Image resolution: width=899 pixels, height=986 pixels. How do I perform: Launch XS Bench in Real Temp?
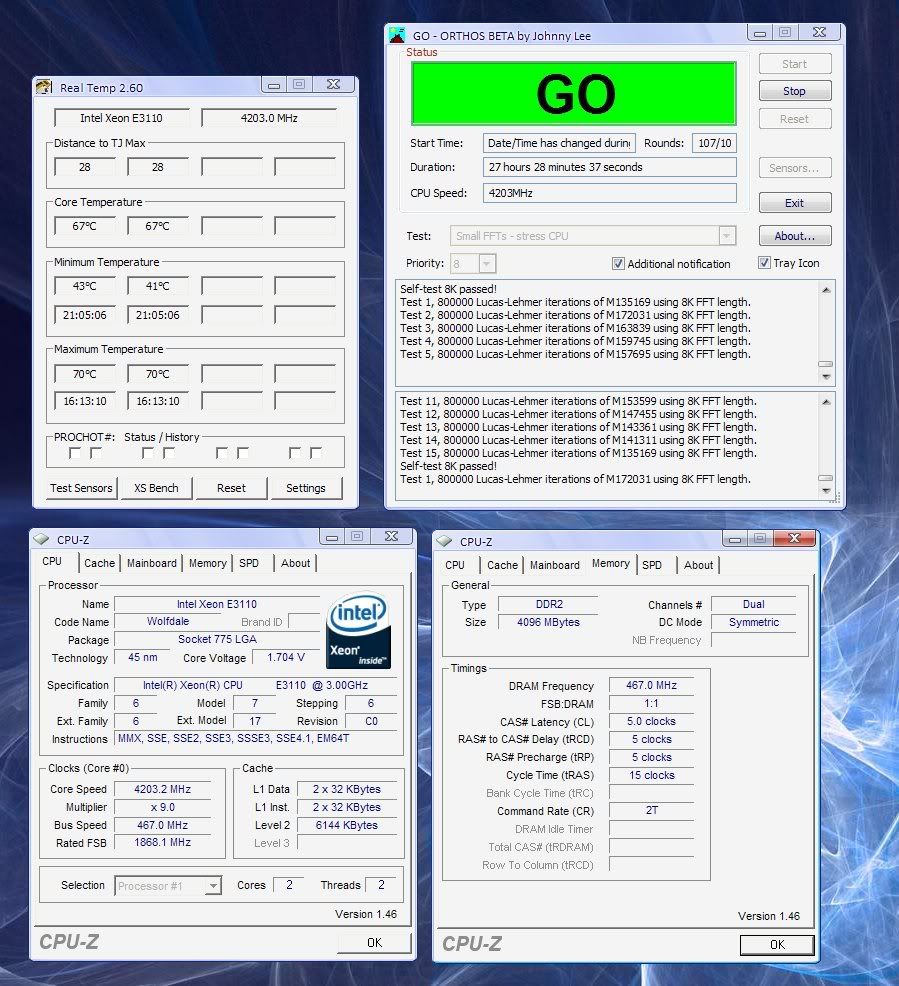coord(156,487)
